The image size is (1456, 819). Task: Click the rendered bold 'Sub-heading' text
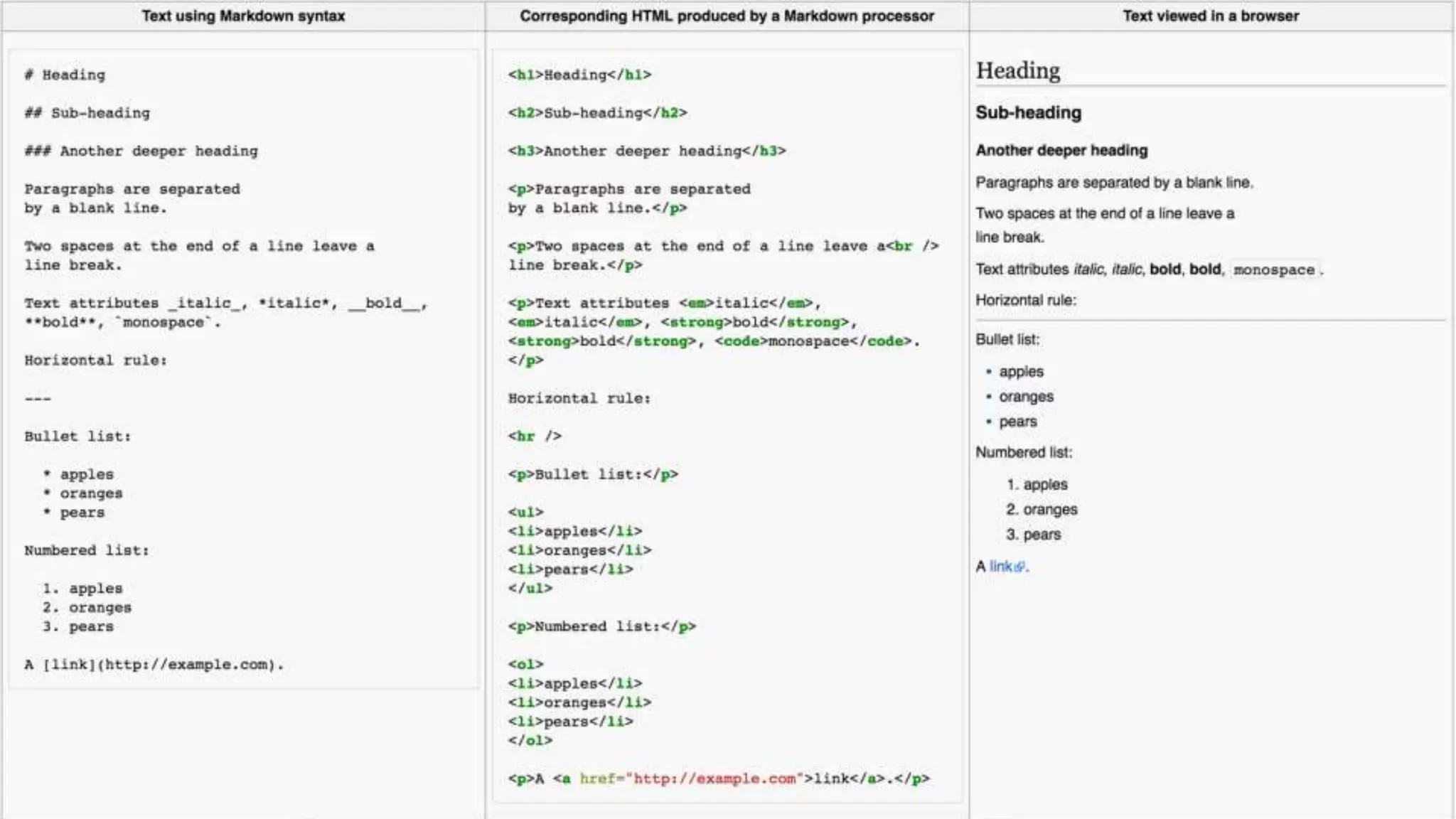click(1028, 112)
